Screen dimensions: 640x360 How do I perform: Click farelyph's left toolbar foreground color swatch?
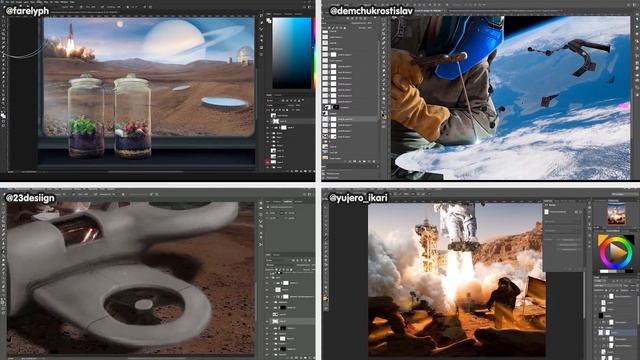tap(3, 115)
